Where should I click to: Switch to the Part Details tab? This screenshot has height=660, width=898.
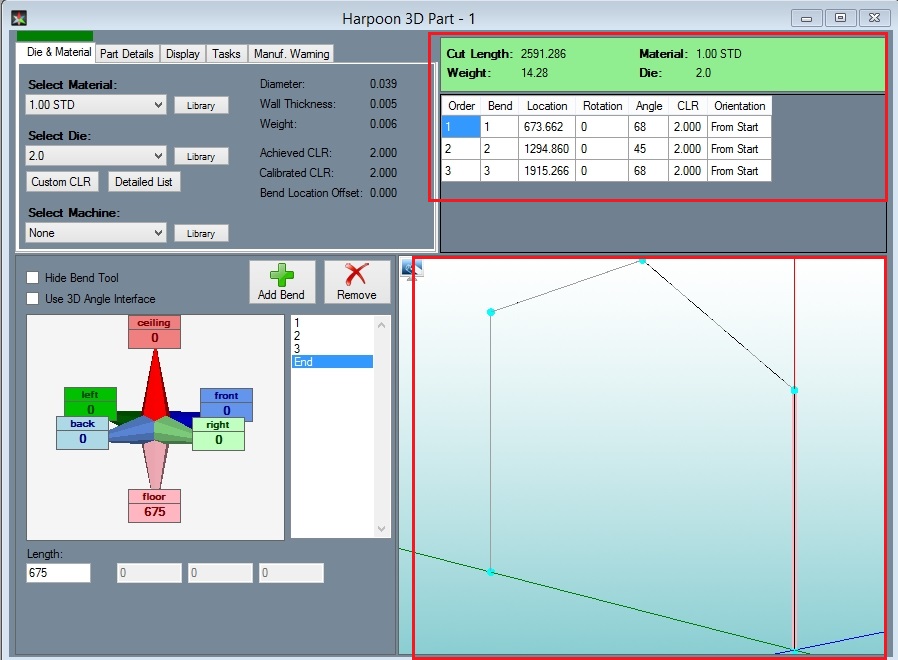[127, 54]
